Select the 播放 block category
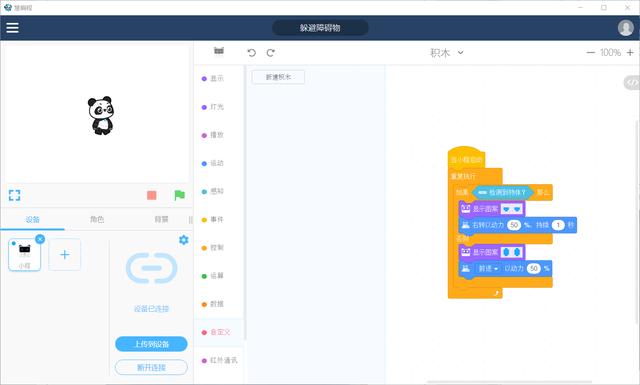 click(x=213, y=135)
